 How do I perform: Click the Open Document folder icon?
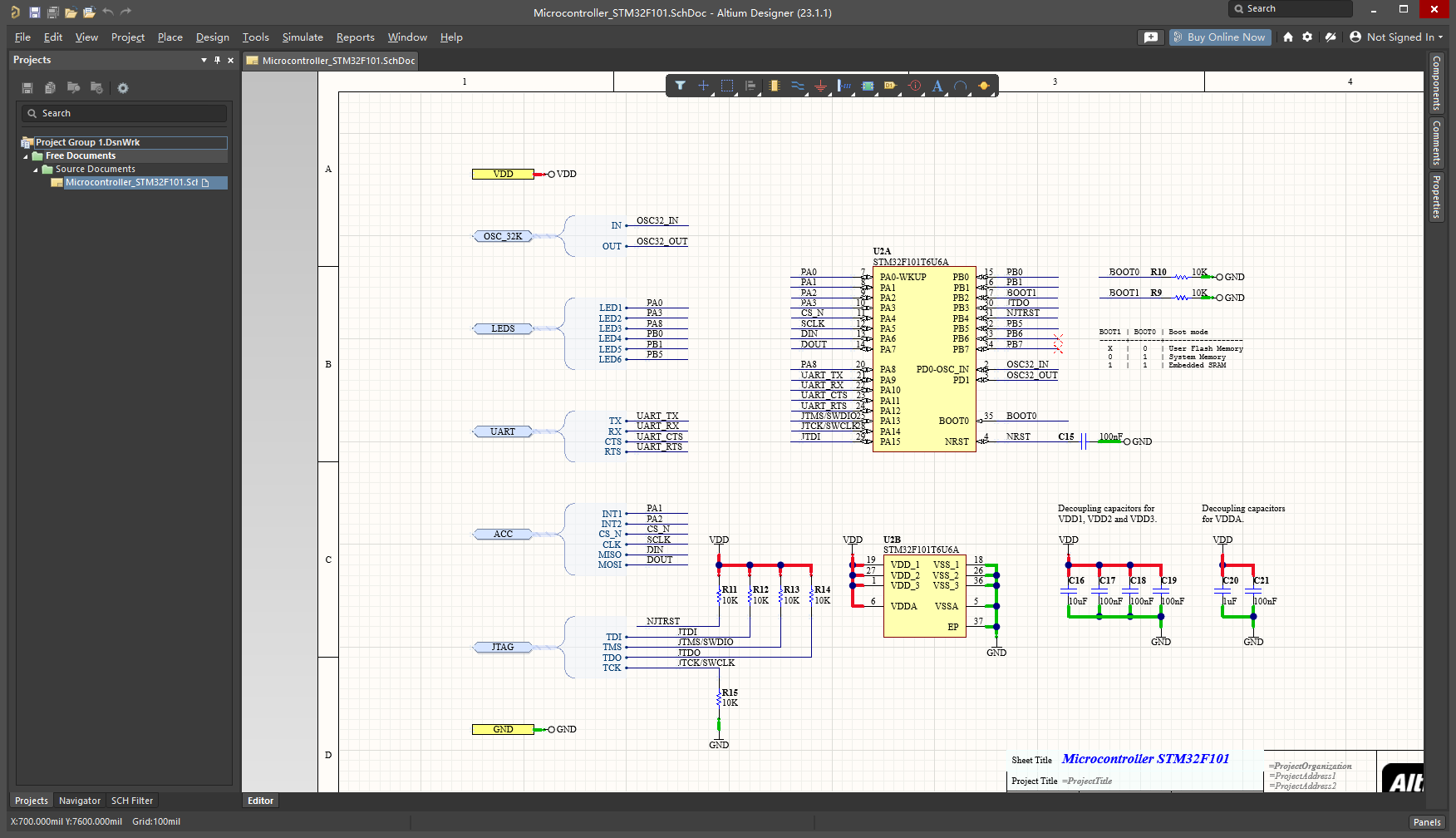(71, 12)
